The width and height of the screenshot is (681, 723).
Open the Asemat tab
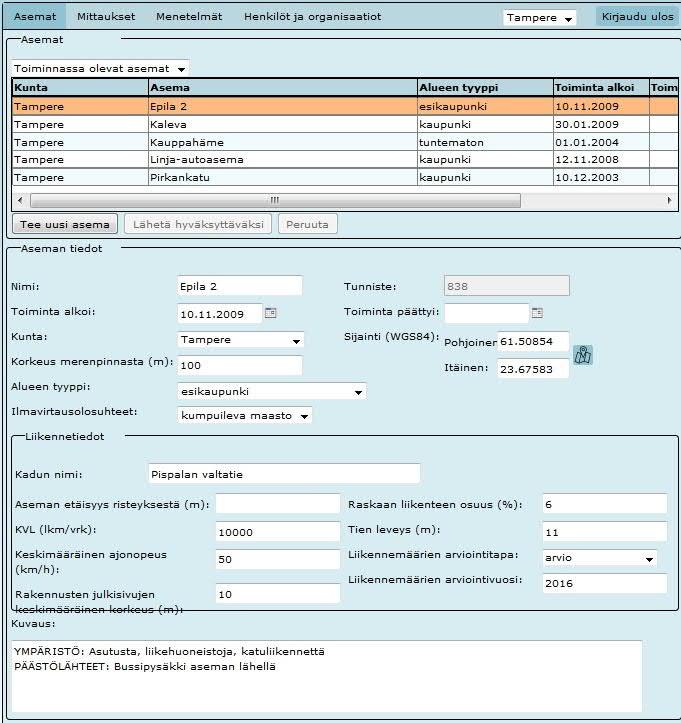click(35, 17)
